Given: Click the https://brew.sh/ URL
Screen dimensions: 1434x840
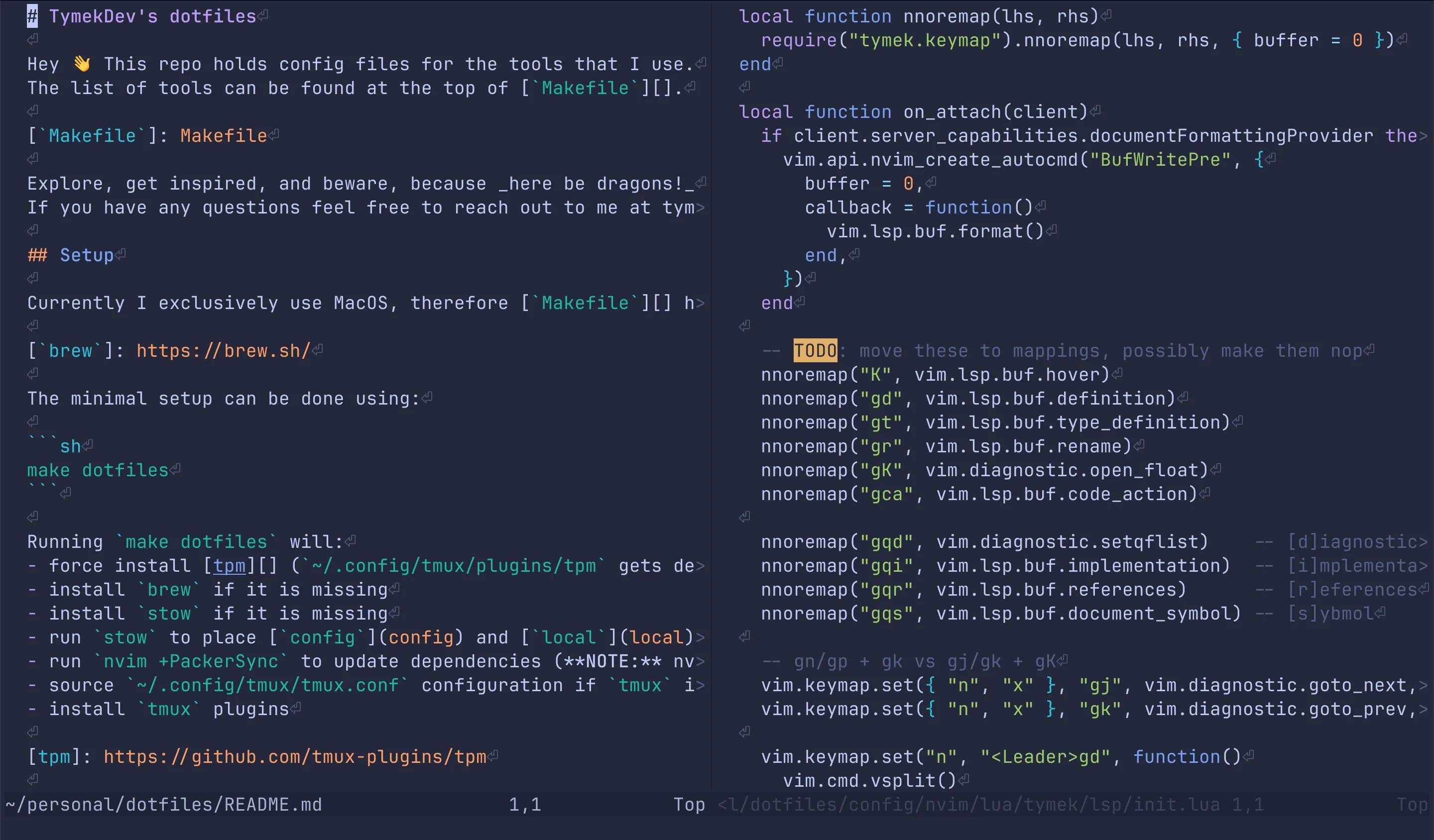Looking at the screenshot, I should (224, 351).
